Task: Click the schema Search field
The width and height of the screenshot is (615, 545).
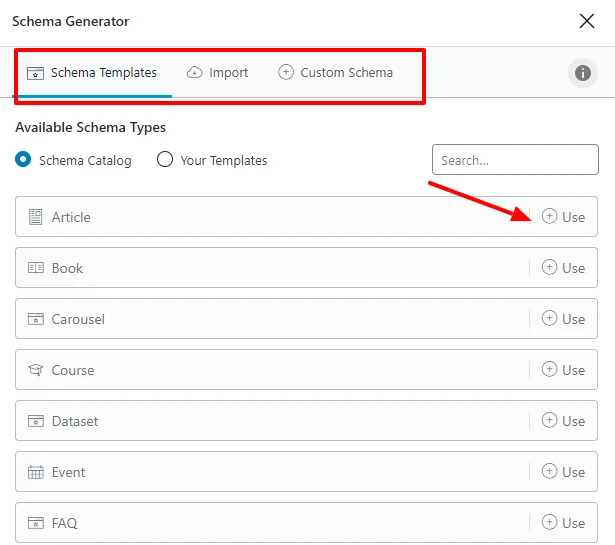Action: tap(515, 160)
